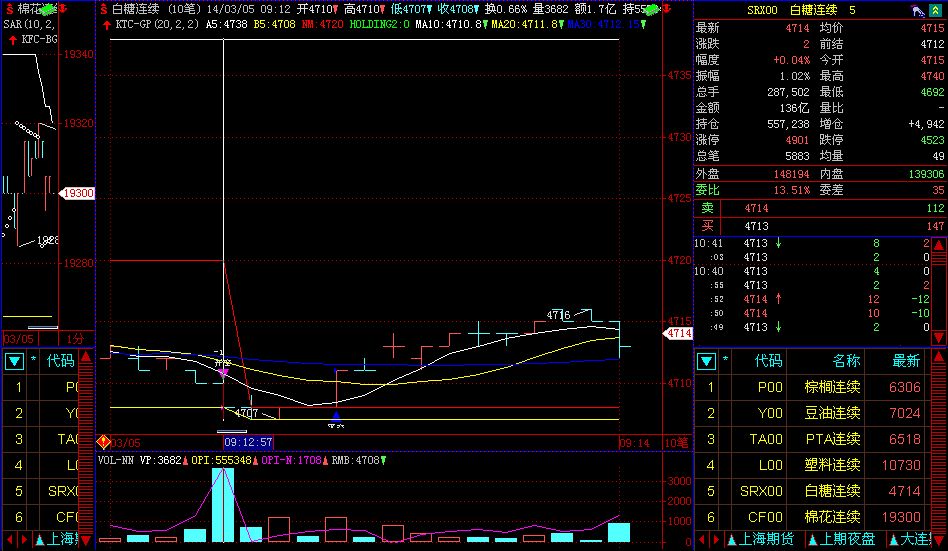The width and height of the screenshot is (948, 551).
Task: Click the magenta down-arrow signal marker on chart
Action: [223, 373]
